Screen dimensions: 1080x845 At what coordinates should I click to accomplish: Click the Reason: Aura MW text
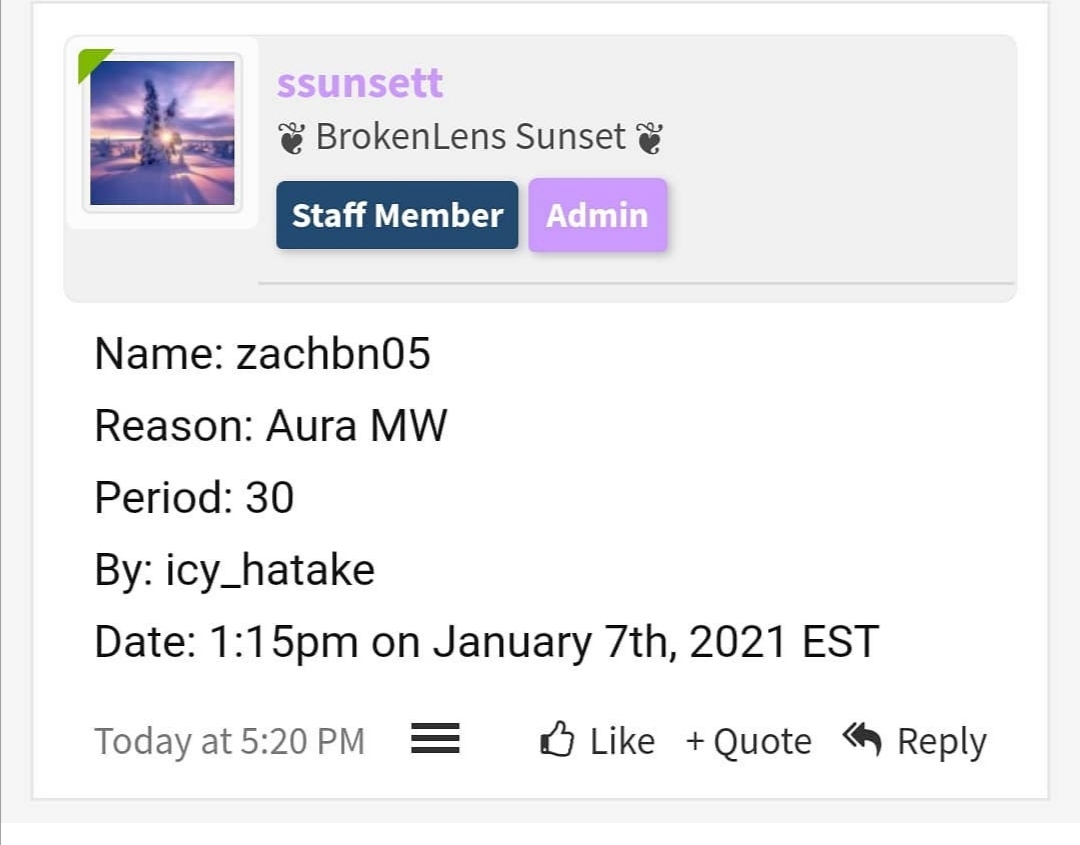[x=271, y=426]
